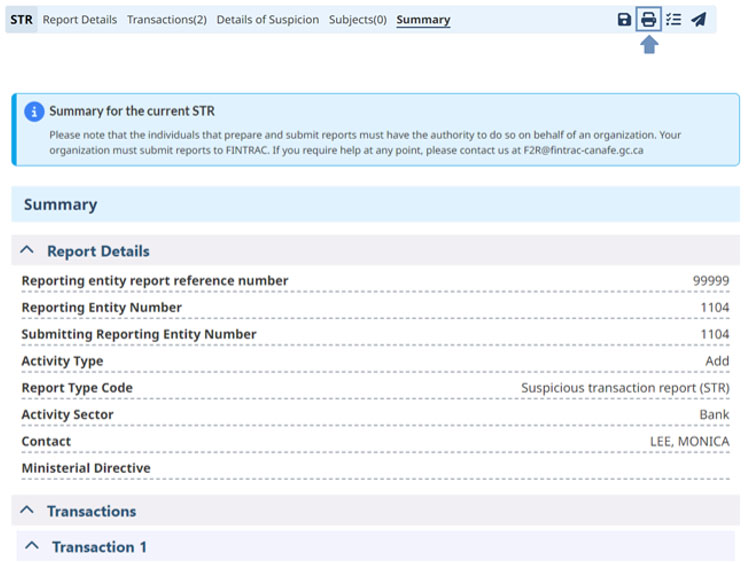Image resolution: width=750 pixels, height=562 pixels.
Task: Click the STR label in the navigation bar
Action: click(22, 20)
